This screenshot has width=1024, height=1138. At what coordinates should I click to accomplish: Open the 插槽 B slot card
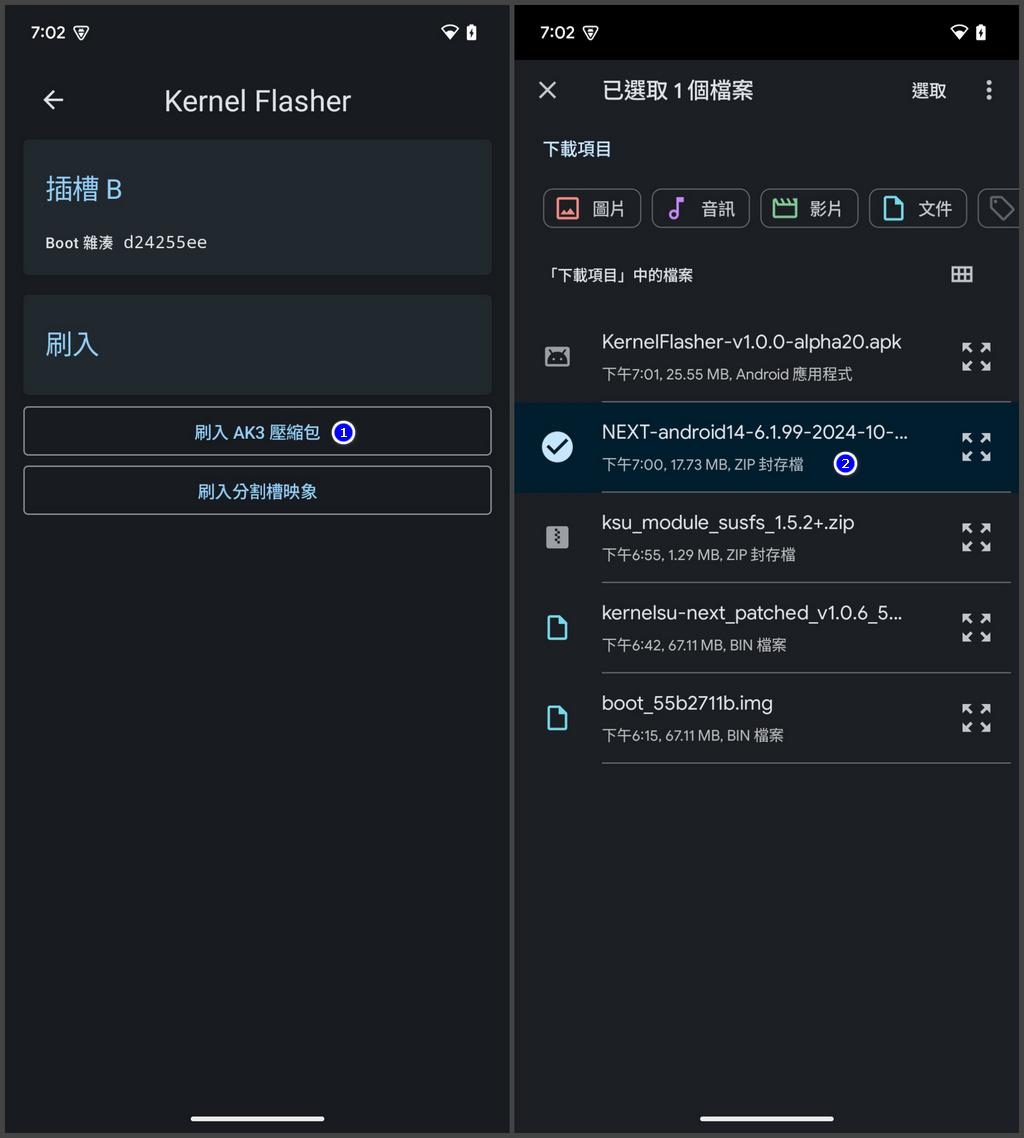(x=257, y=207)
